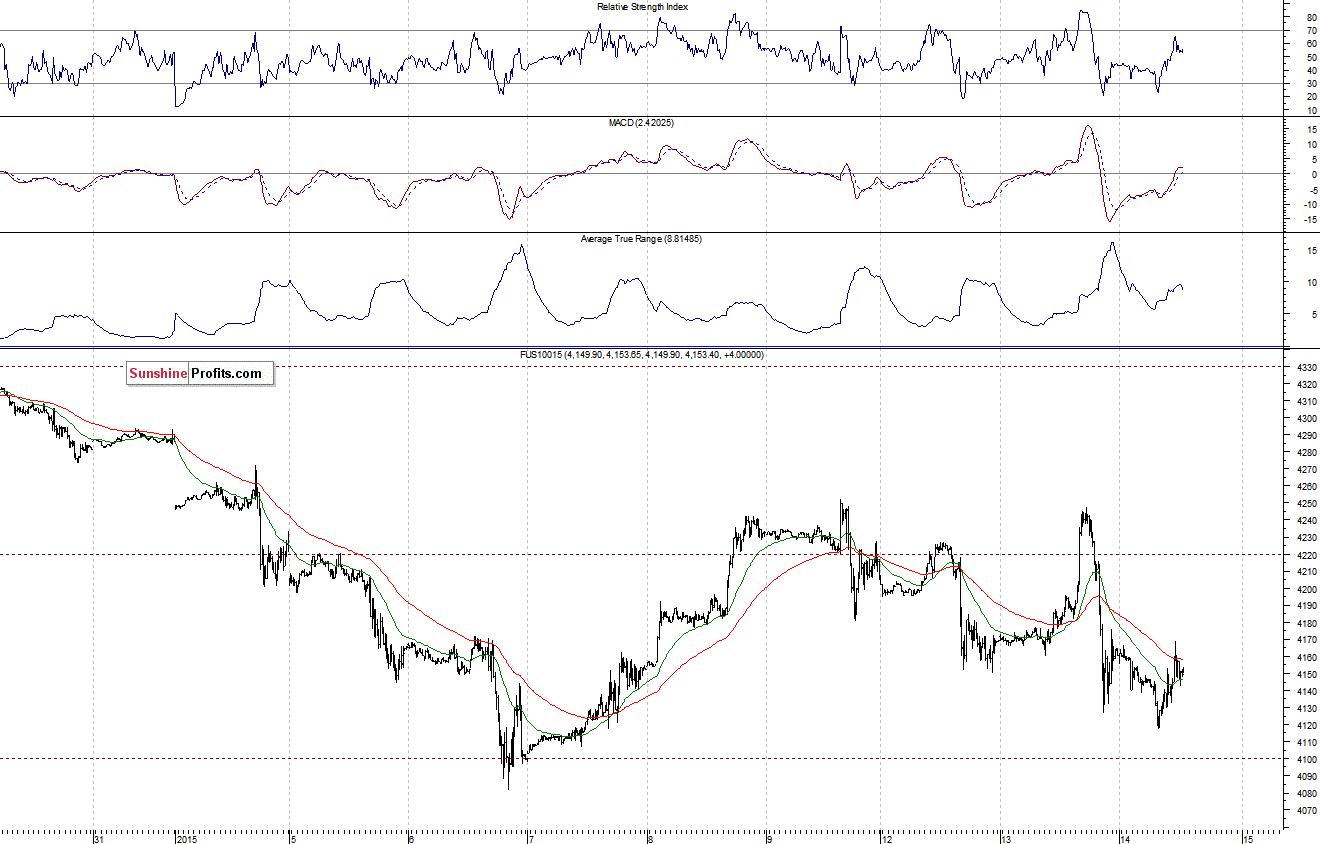This screenshot has height=844, width=1320.
Task: Click the 9 date label on time axis
Action: pyautogui.click(x=768, y=839)
